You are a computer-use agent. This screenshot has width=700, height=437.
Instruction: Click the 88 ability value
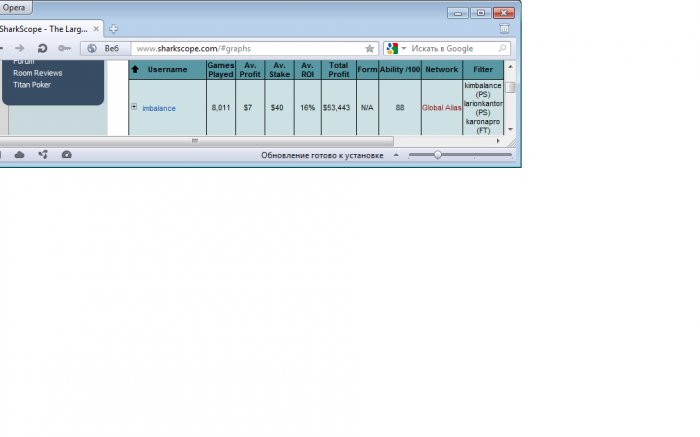click(400, 108)
